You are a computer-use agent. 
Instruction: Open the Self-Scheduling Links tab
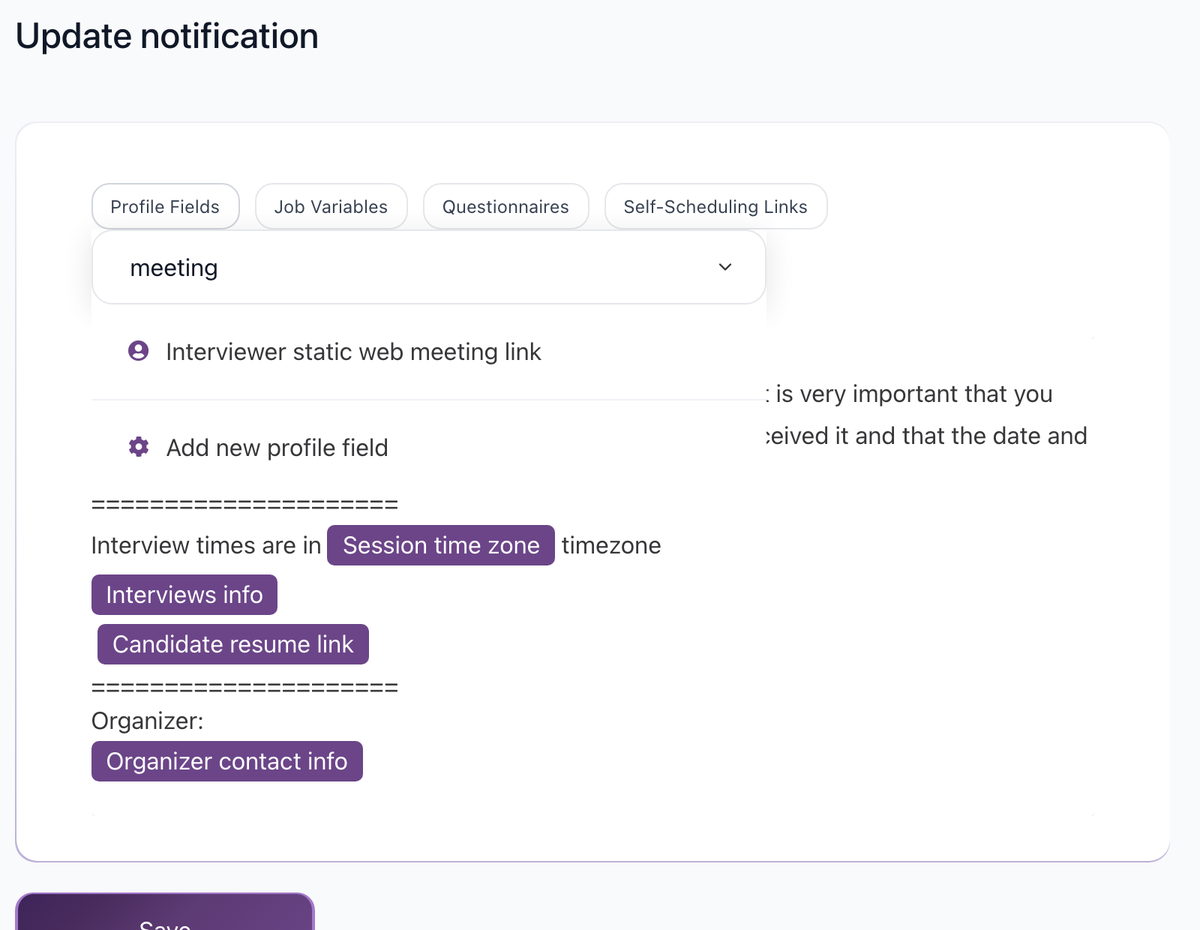coord(715,207)
